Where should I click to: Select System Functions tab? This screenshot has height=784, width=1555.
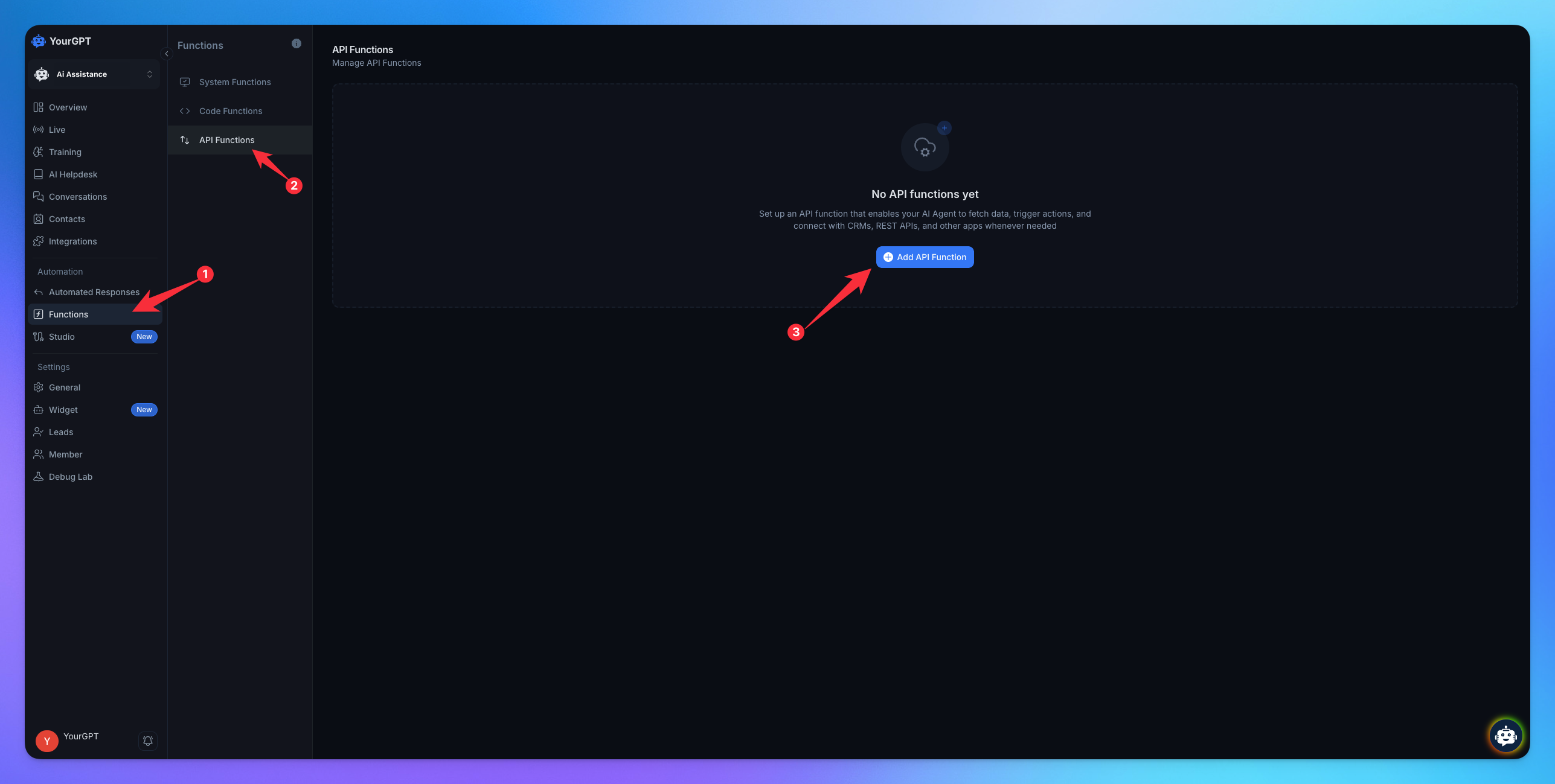[235, 82]
